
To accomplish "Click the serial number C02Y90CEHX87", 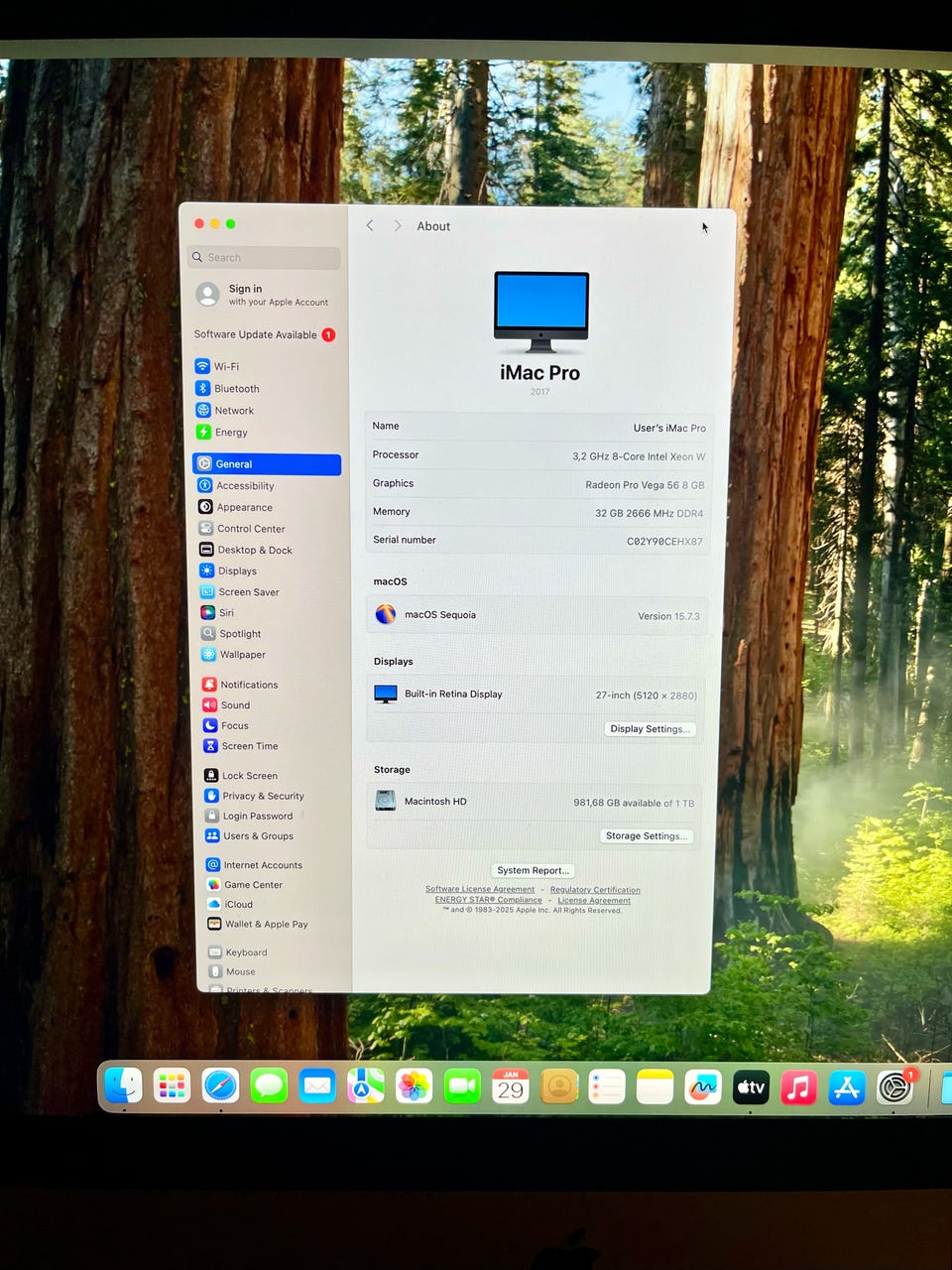I will pos(664,542).
